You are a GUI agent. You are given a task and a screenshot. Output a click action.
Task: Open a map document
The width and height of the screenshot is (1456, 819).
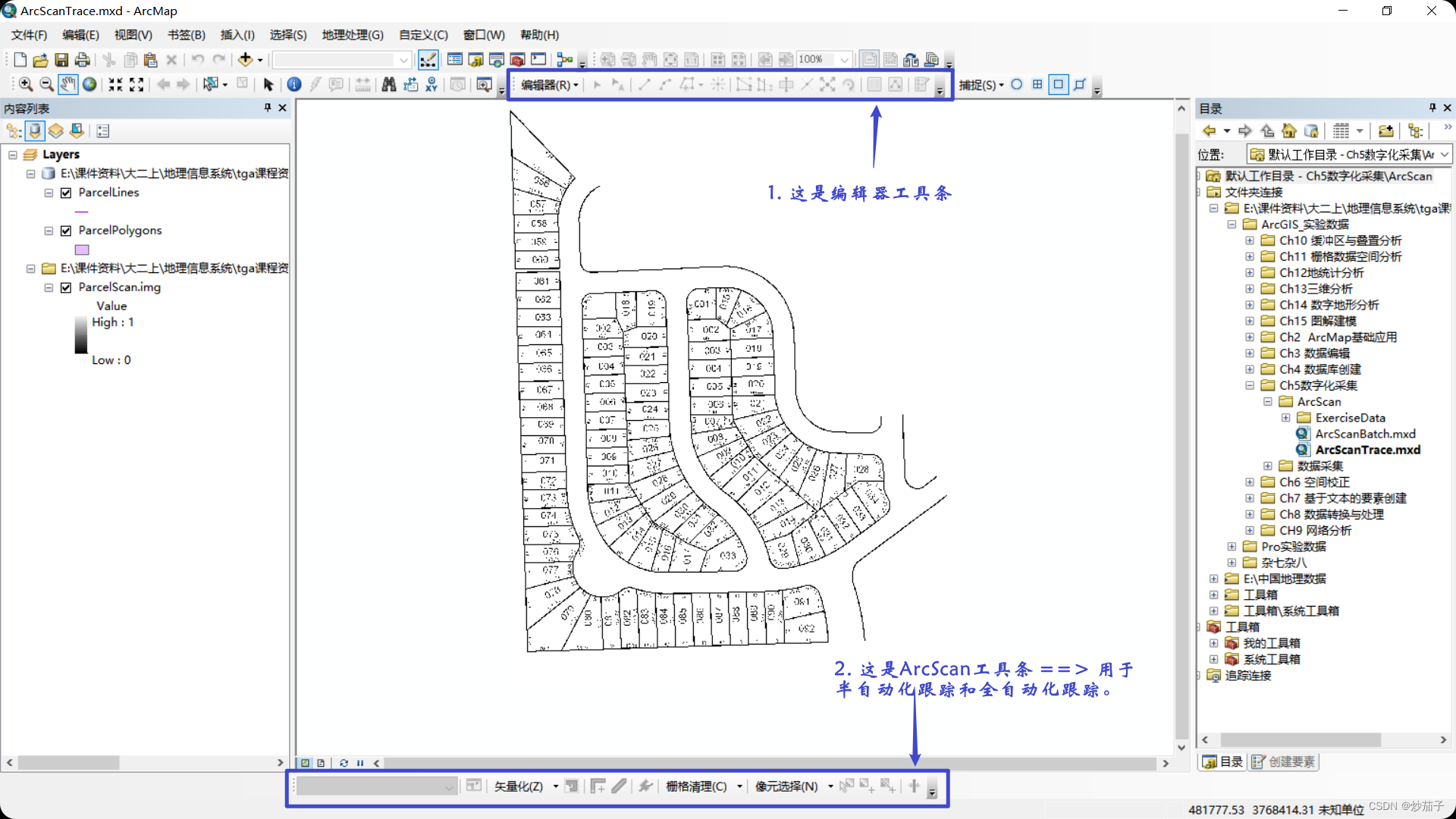tap(40, 60)
